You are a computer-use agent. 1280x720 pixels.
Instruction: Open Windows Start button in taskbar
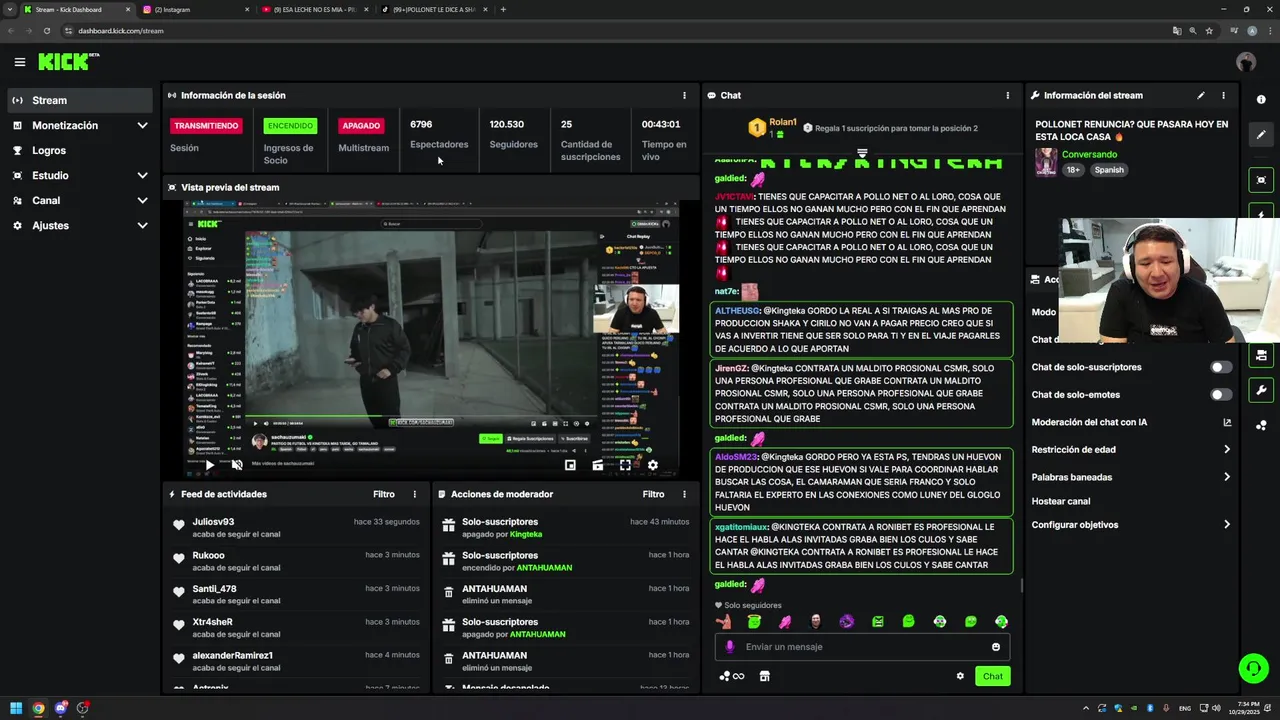[16, 708]
